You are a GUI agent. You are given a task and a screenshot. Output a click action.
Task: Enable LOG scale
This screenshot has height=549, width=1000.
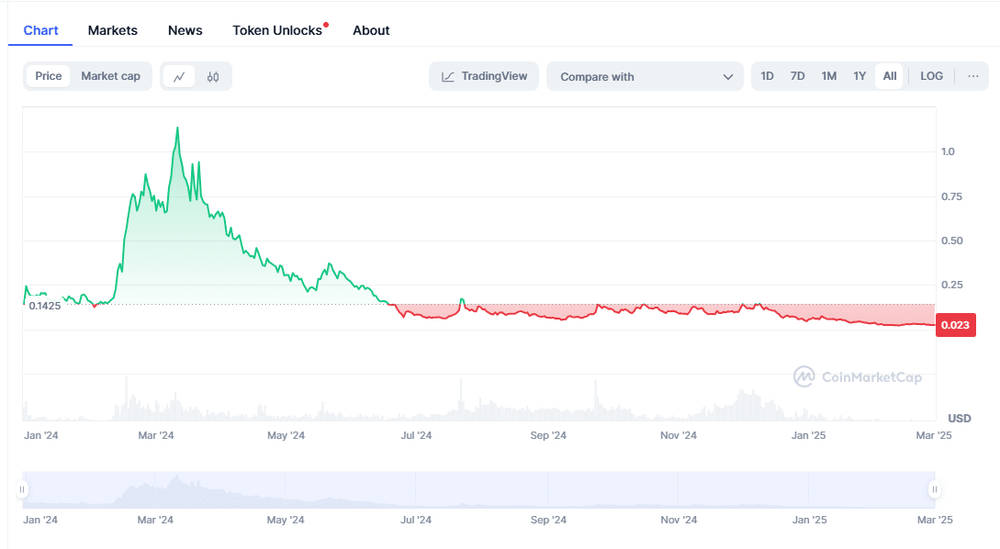click(x=931, y=76)
